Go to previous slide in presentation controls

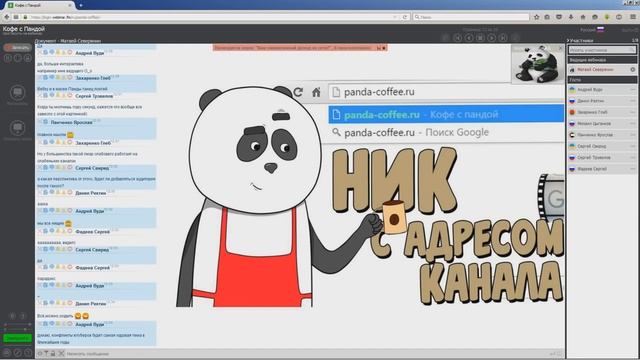(x=469, y=38)
